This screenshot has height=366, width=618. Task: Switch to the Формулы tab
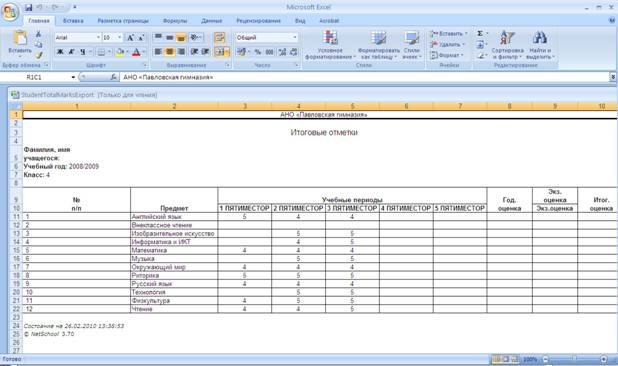point(175,20)
